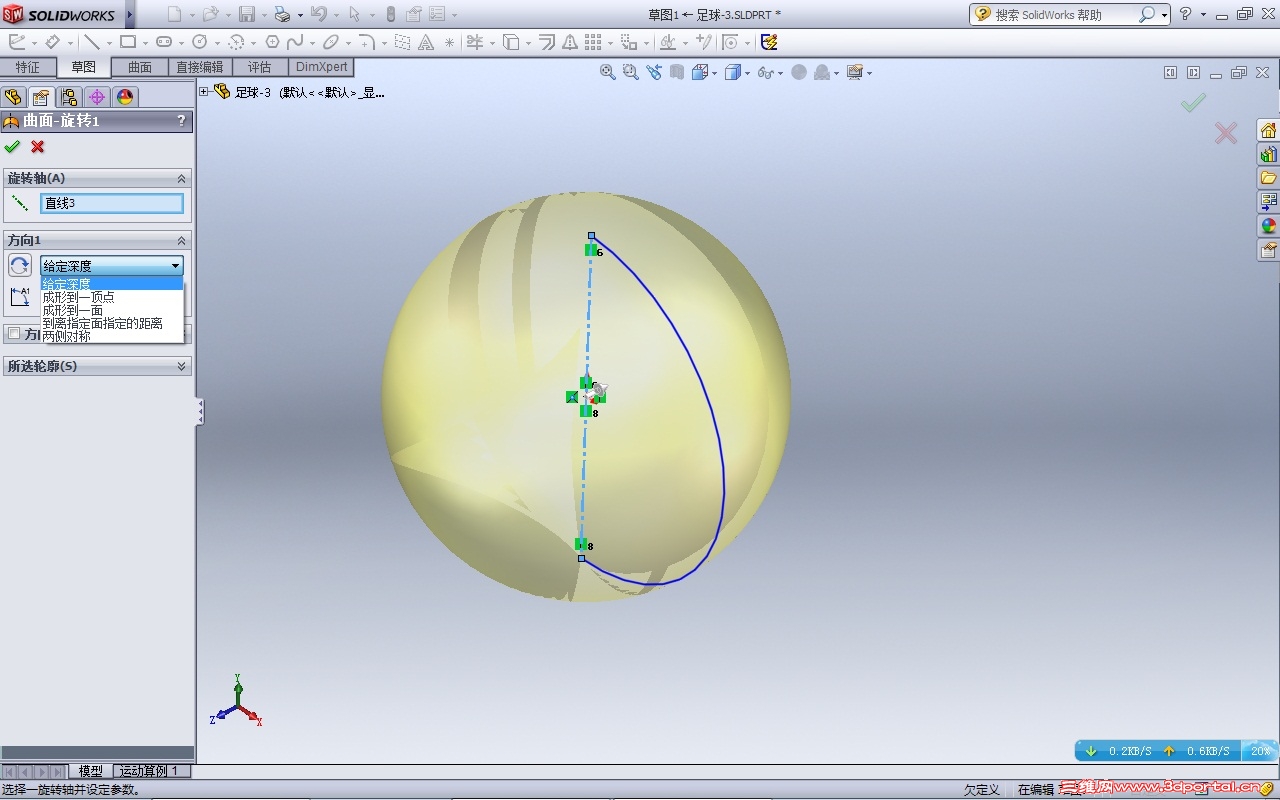This screenshot has height=800, width=1280.
Task: Open Design Library icon in task pane
Action: pyautogui.click(x=1268, y=155)
